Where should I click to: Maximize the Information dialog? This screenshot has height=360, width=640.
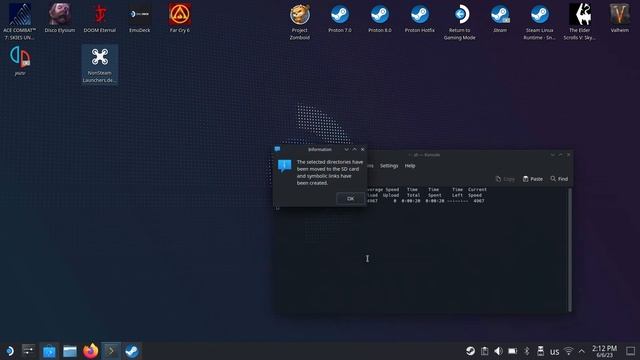[354, 149]
